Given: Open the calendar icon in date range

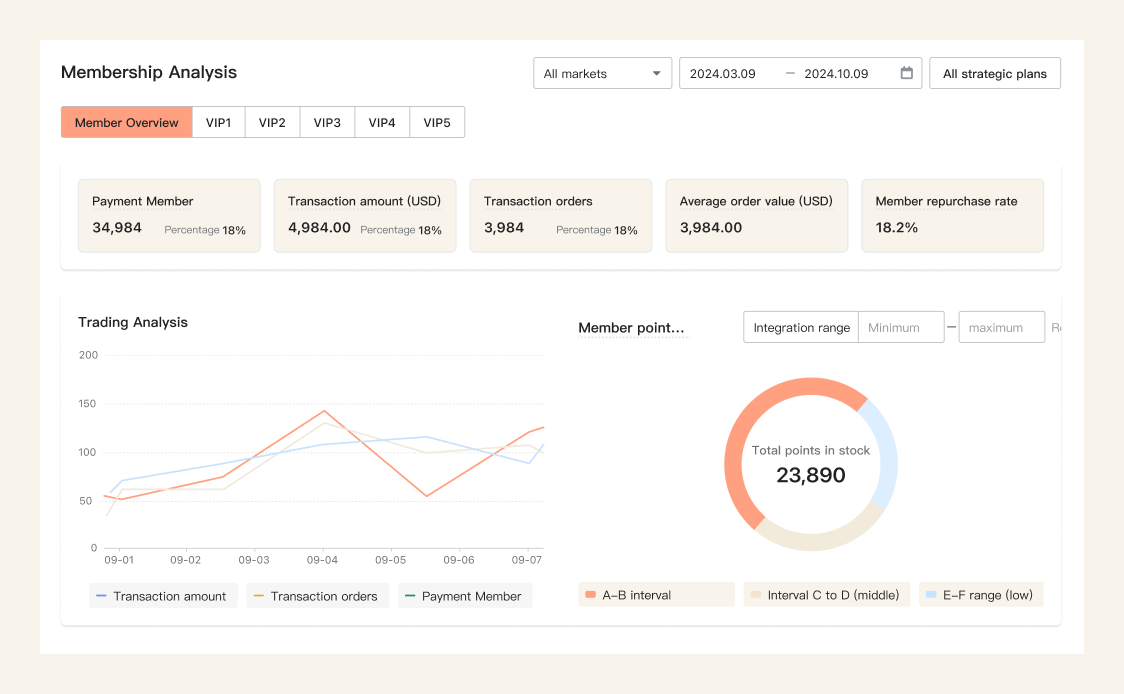Looking at the screenshot, I should pyautogui.click(x=906, y=73).
